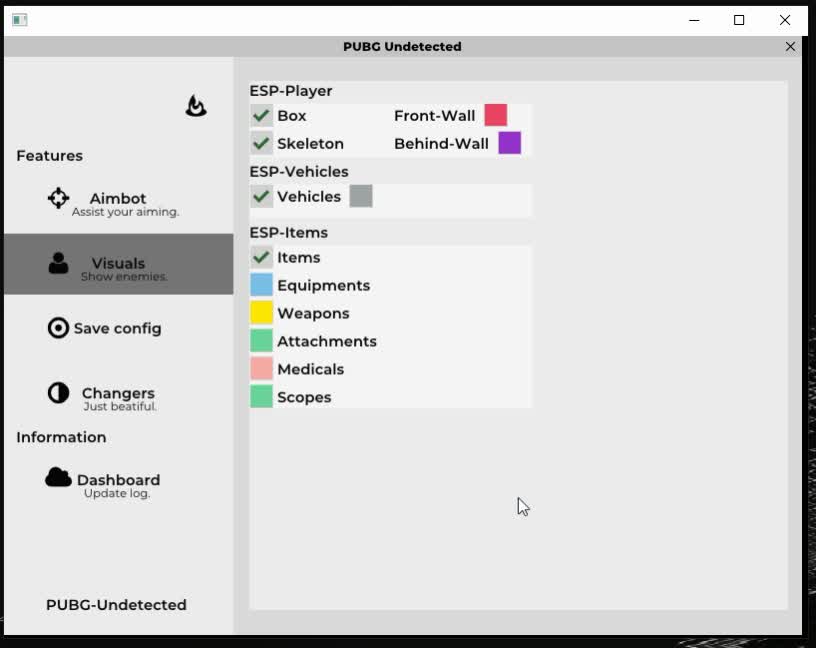Viewport: 816px width, 648px height.
Task: Close the PUBG Undetected inner panel
Action: coord(790,47)
